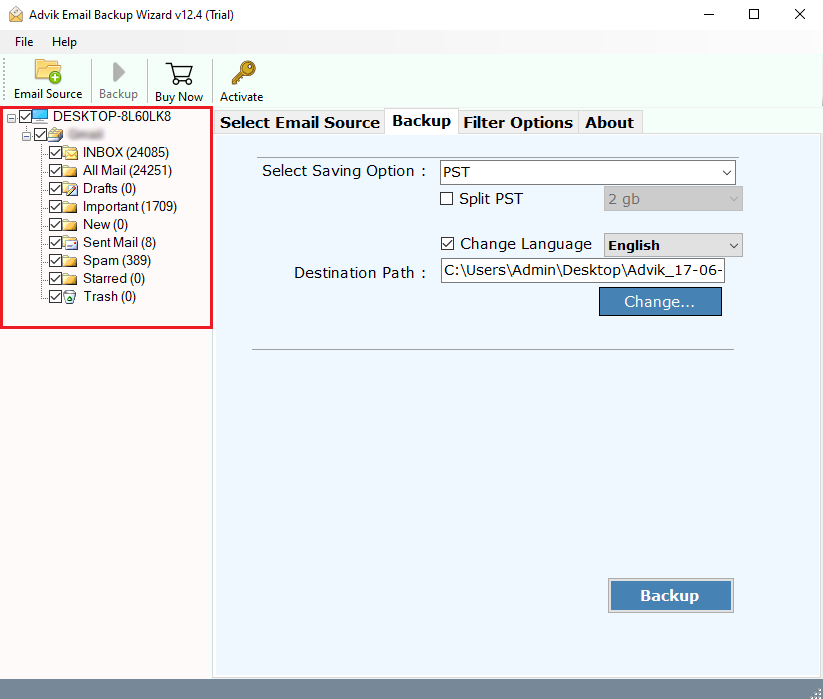This screenshot has width=823, height=699.
Task: Click the INBOX folder icon
Action: tap(70, 153)
